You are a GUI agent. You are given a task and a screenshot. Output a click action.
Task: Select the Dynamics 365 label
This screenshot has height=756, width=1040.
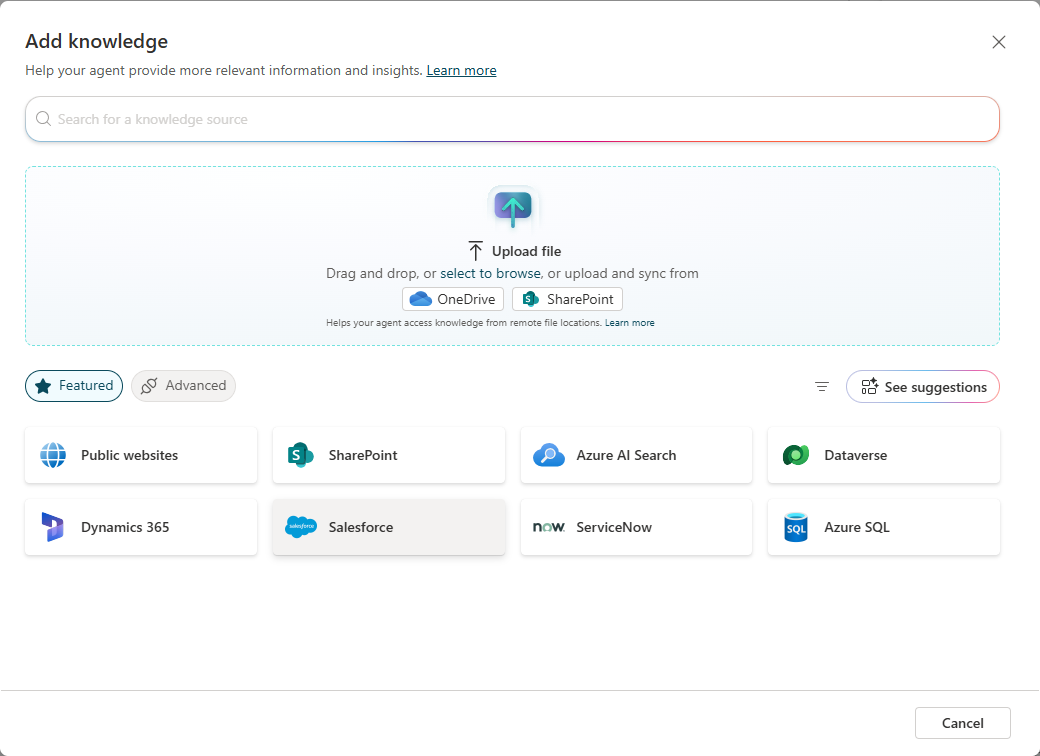125,527
